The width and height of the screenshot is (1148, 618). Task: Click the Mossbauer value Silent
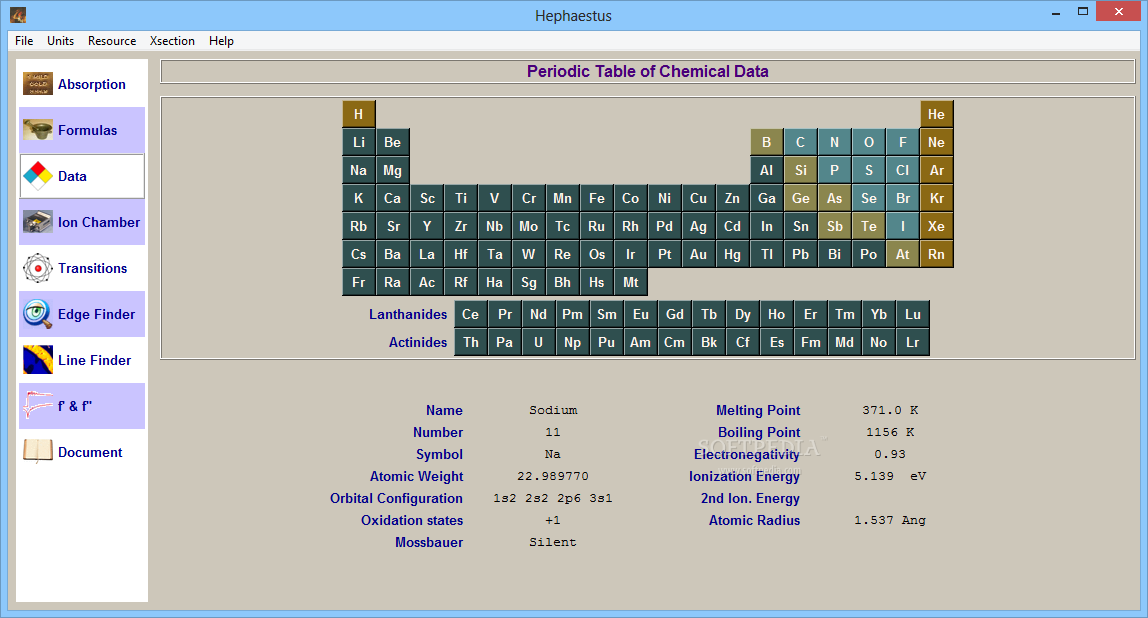pyautogui.click(x=553, y=542)
